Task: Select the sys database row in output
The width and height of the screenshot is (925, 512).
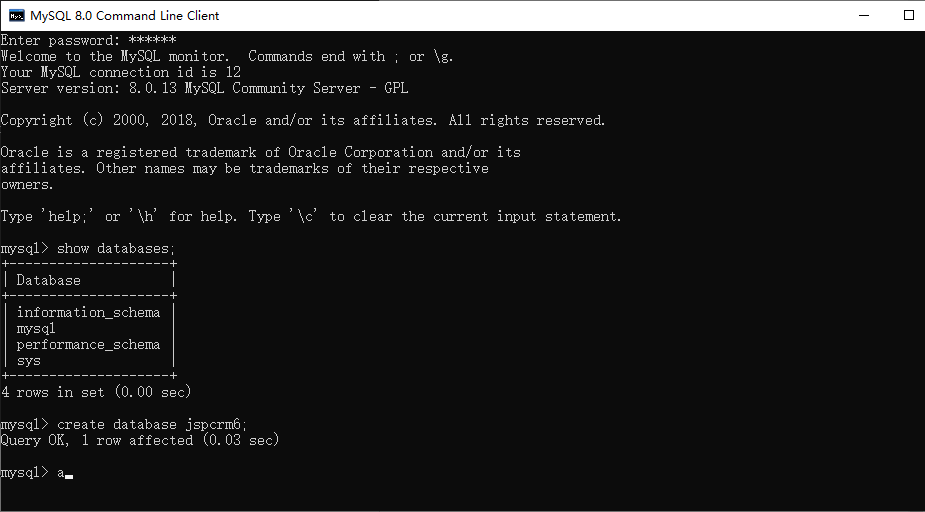Action: (x=28, y=360)
